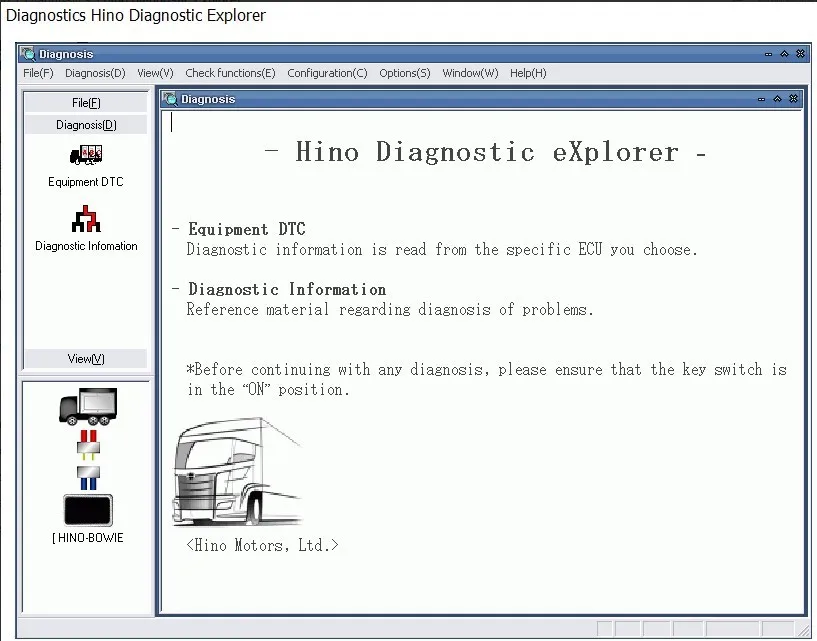Click the Equipment DTC label in sidebar
The height and width of the screenshot is (641, 817).
tap(86, 182)
